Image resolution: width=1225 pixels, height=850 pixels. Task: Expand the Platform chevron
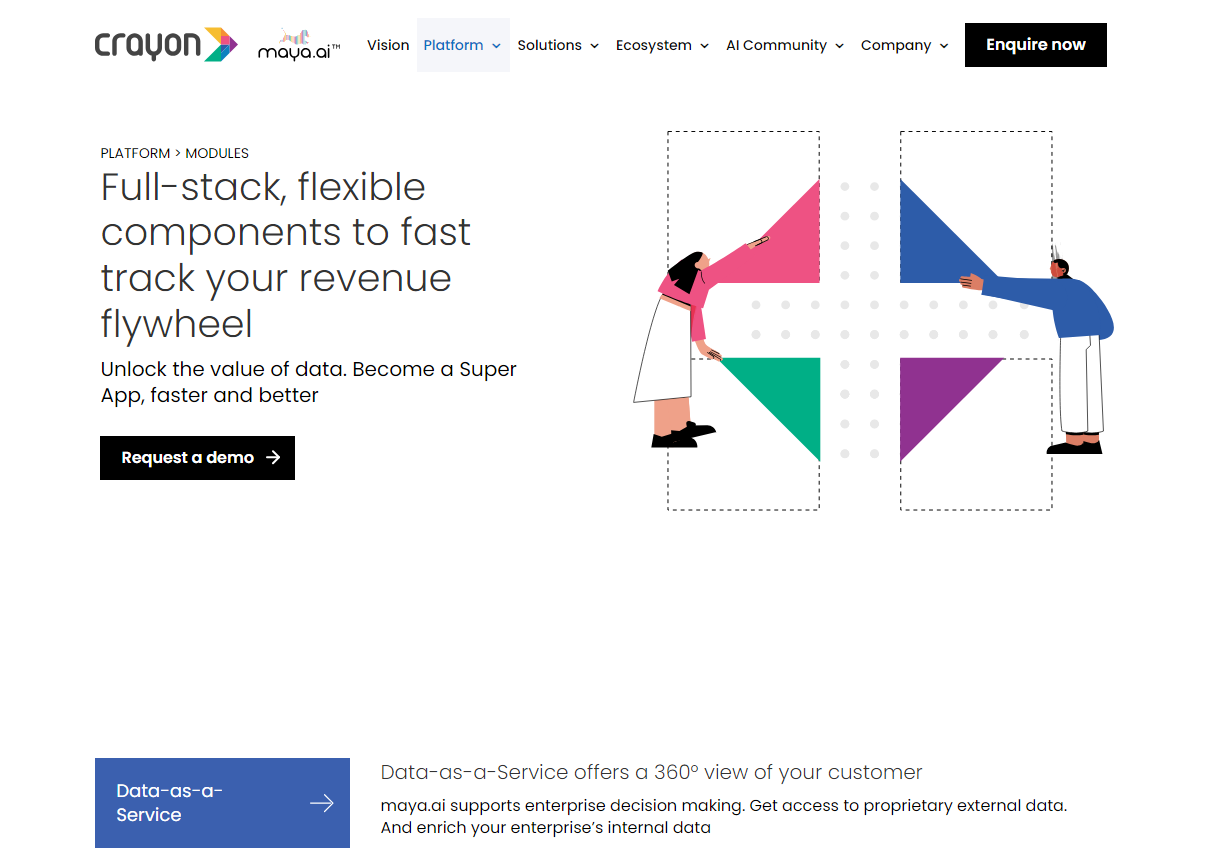point(497,46)
